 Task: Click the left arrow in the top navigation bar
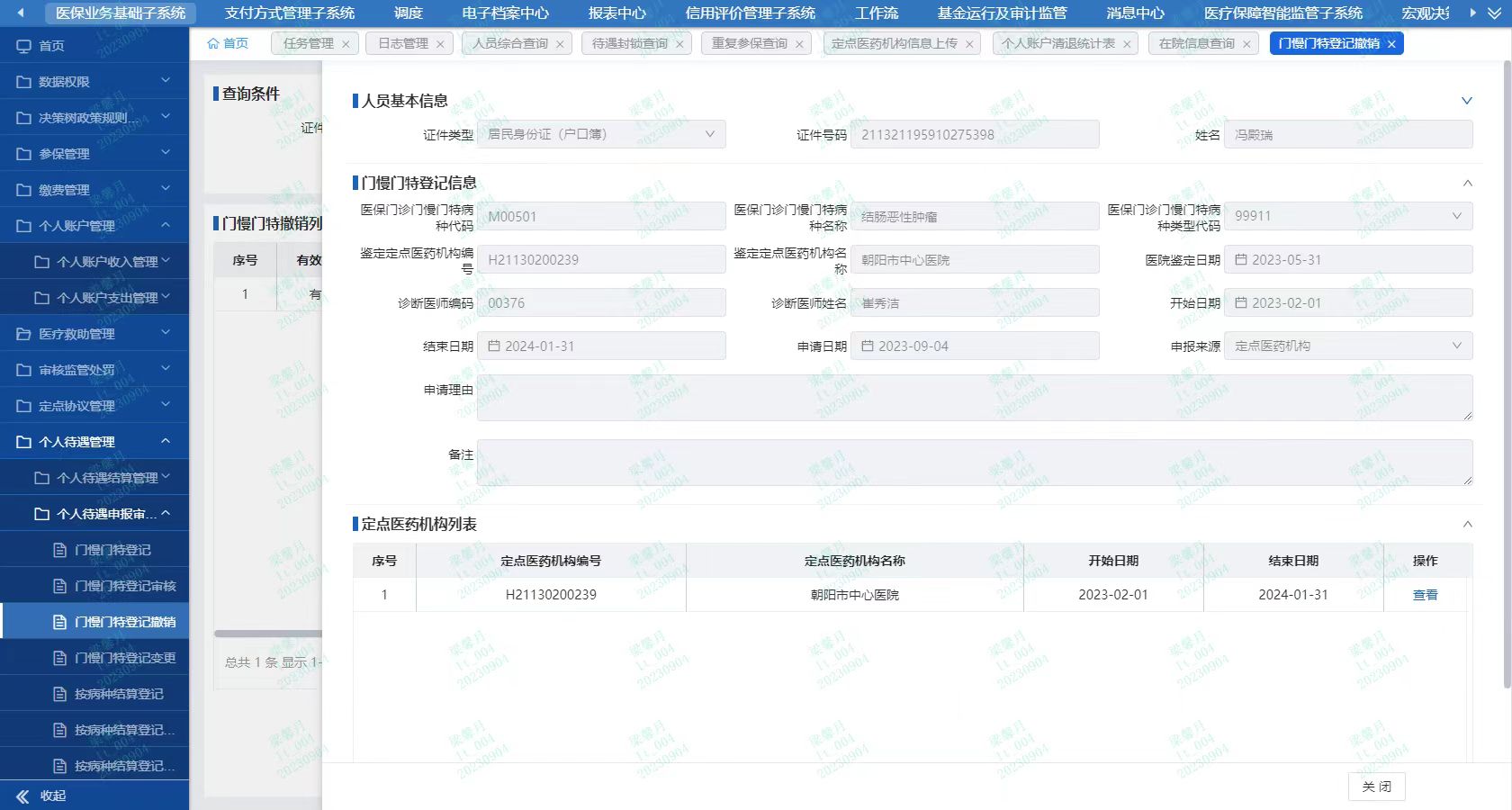click(21, 13)
